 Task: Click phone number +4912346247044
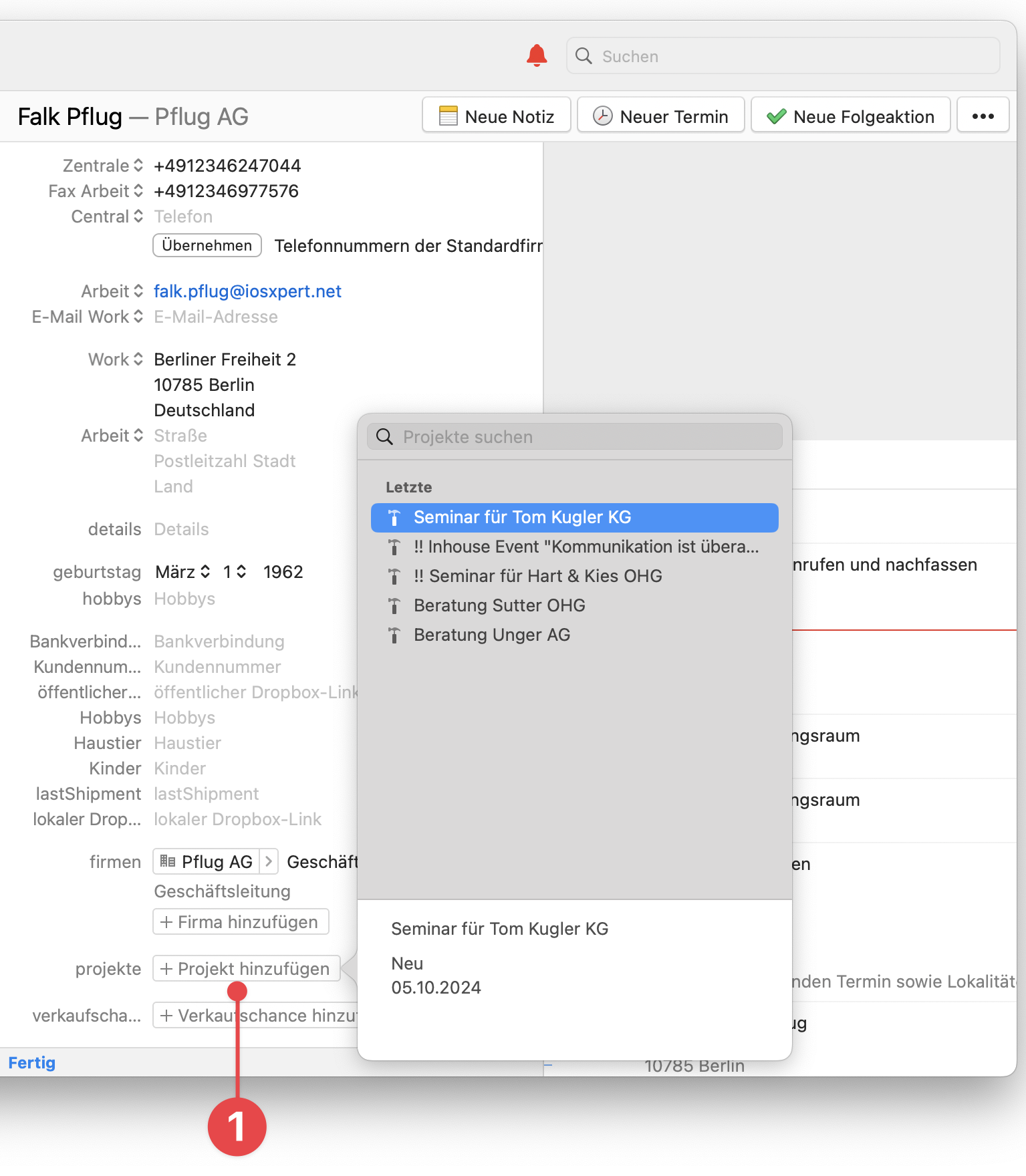227,166
